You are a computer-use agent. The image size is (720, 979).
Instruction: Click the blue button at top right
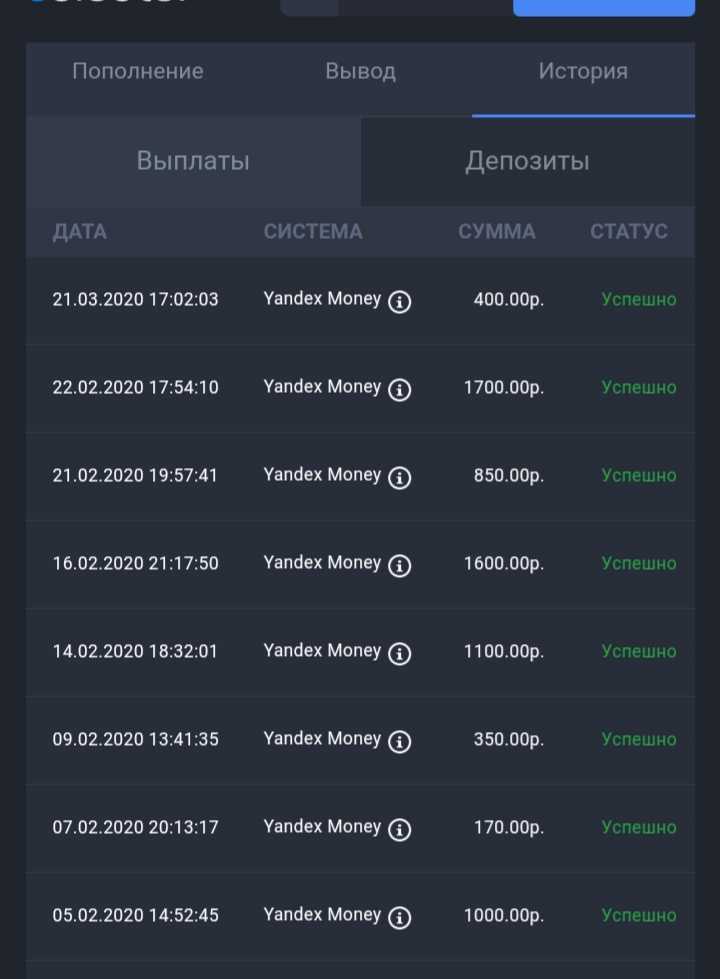click(603, 7)
